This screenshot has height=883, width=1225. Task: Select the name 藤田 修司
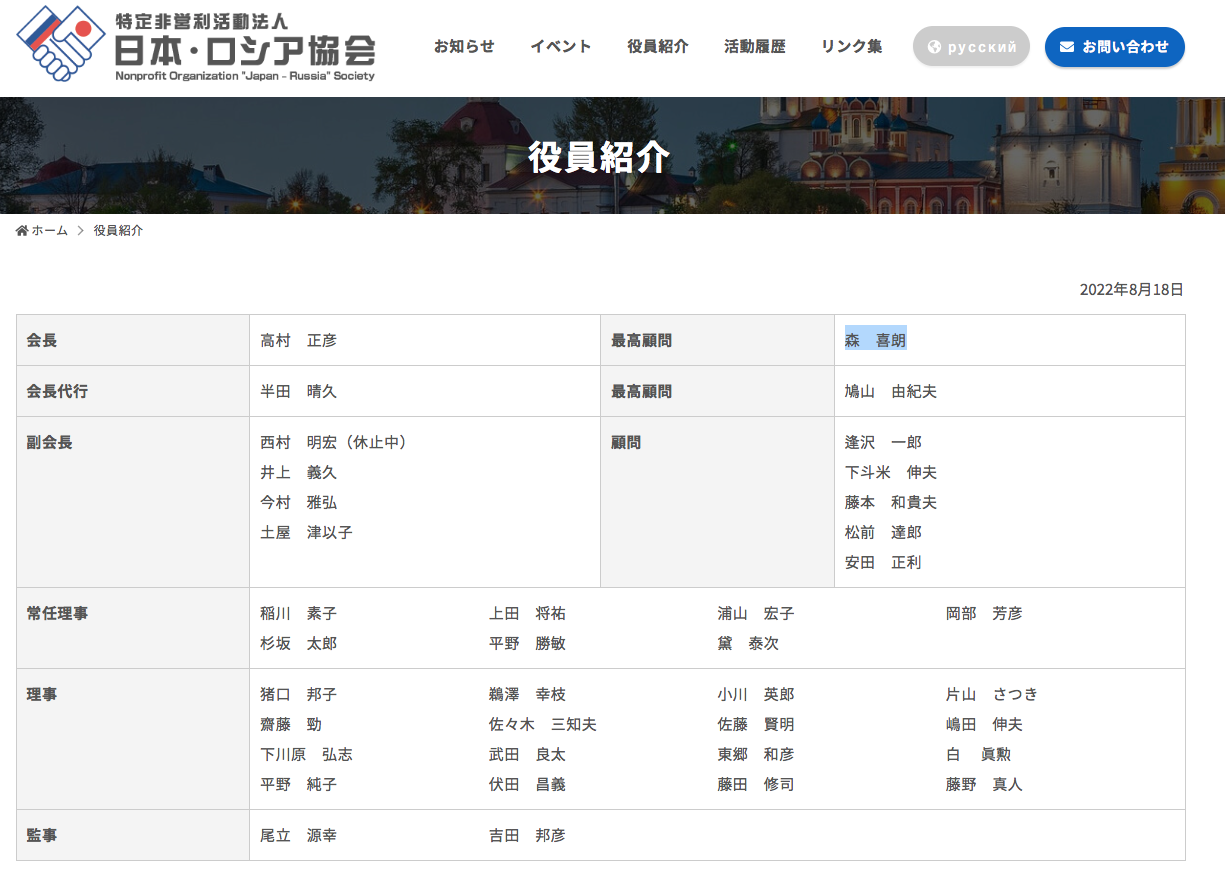coord(756,784)
